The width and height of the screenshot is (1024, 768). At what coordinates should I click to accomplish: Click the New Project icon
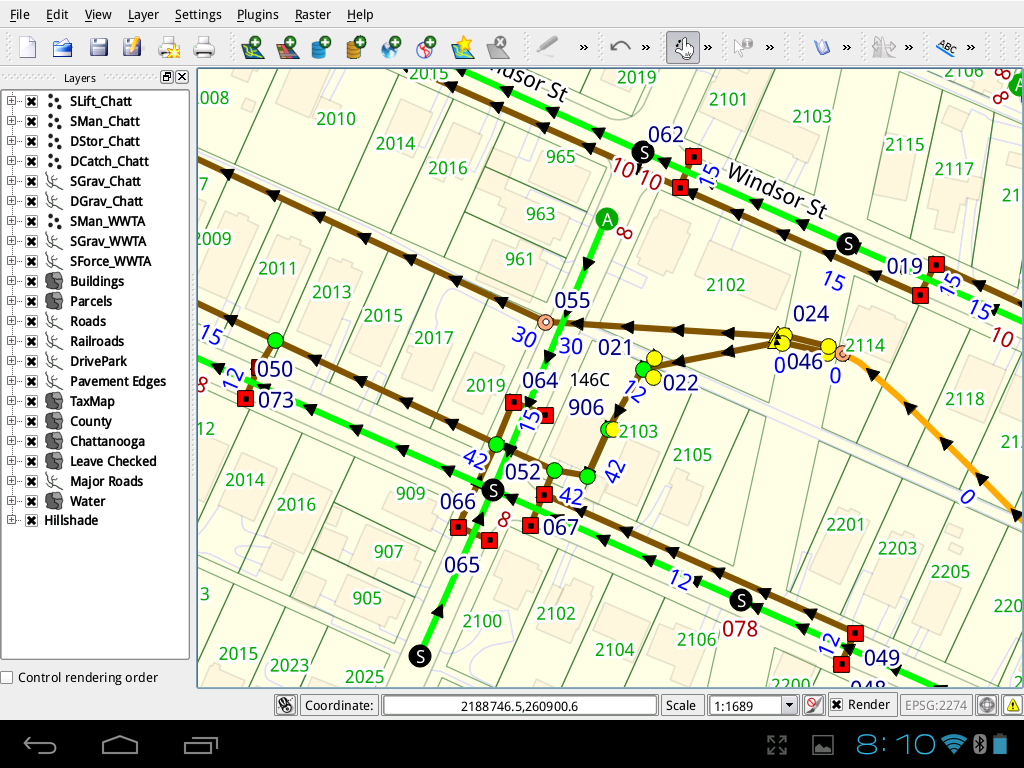tap(28, 47)
